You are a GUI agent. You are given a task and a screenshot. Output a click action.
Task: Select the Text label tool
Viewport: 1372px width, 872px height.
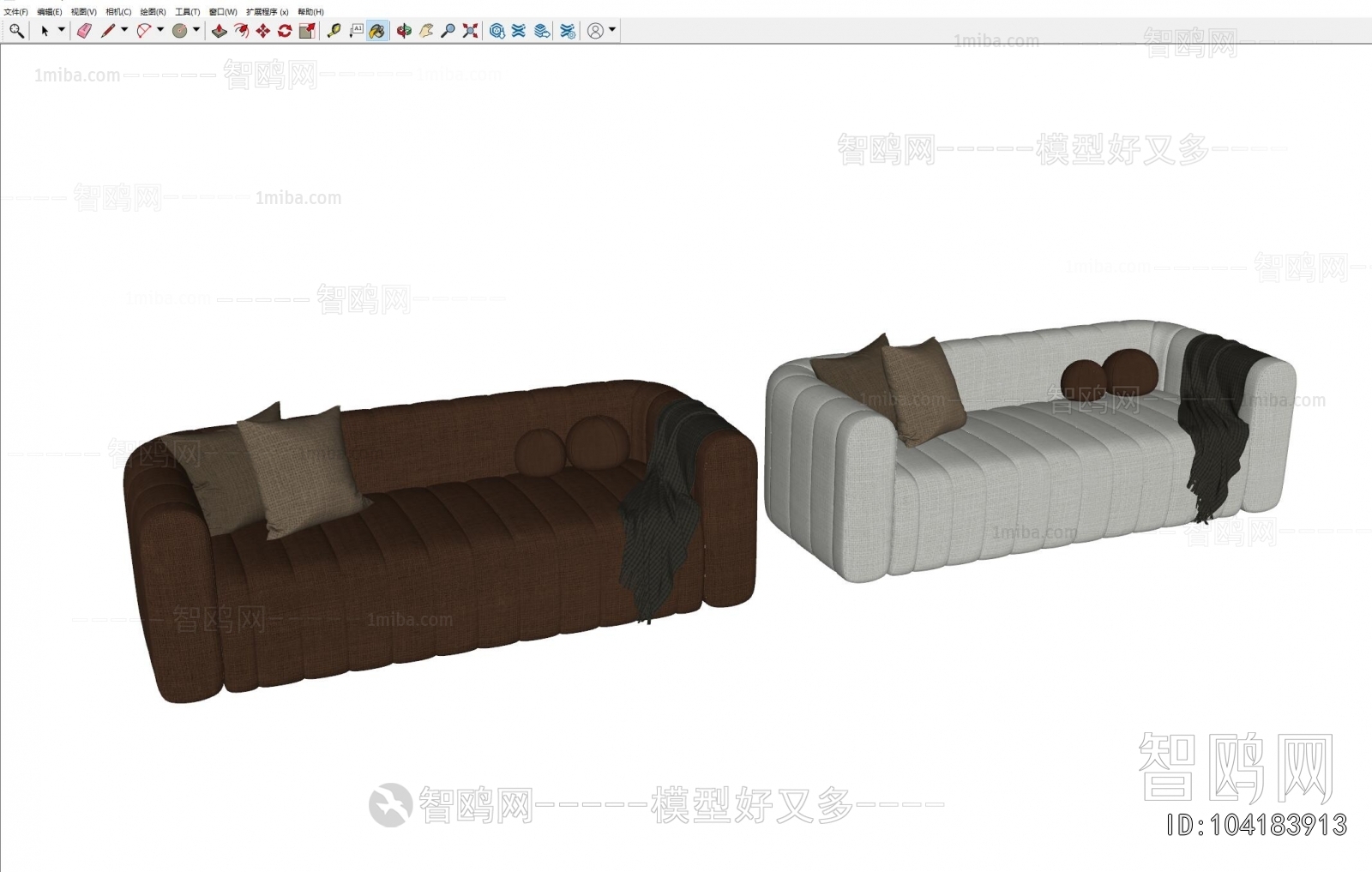356,31
